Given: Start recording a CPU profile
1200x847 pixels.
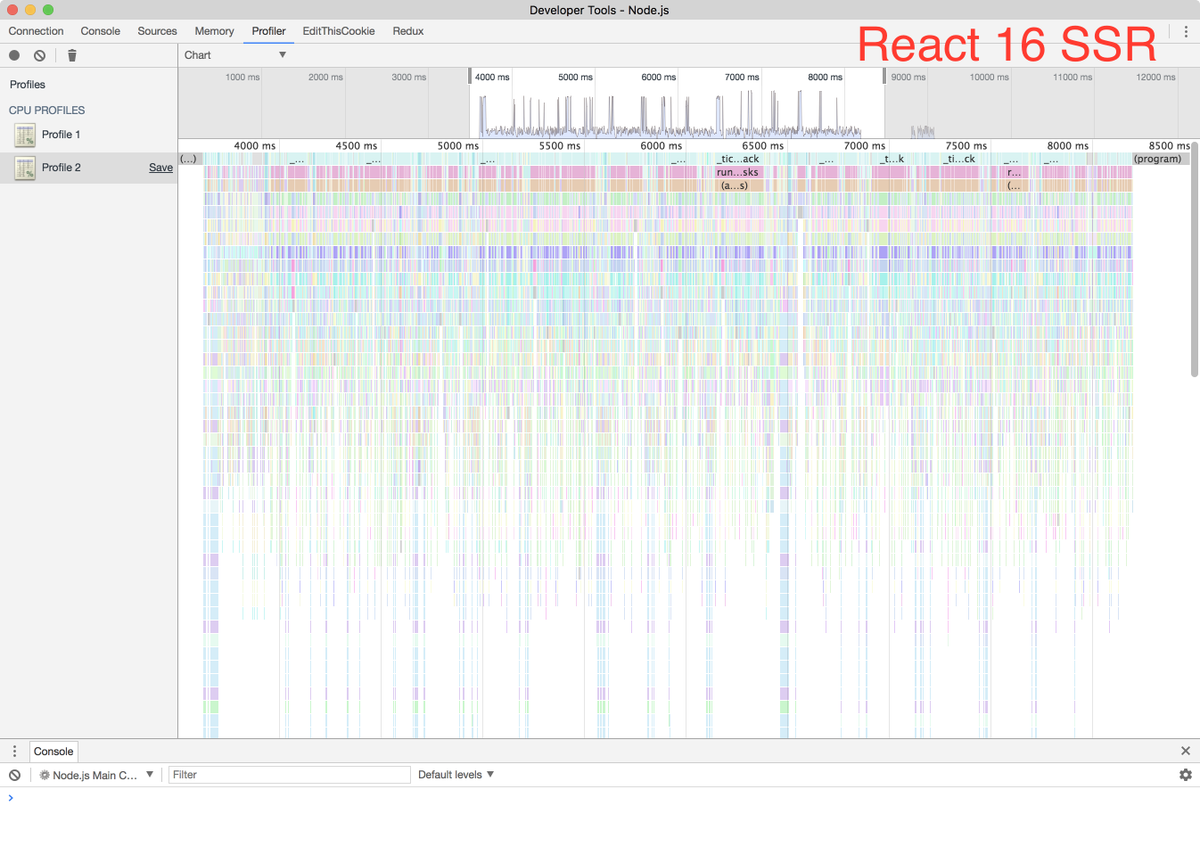Looking at the screenshot, I should coord(14,56).
